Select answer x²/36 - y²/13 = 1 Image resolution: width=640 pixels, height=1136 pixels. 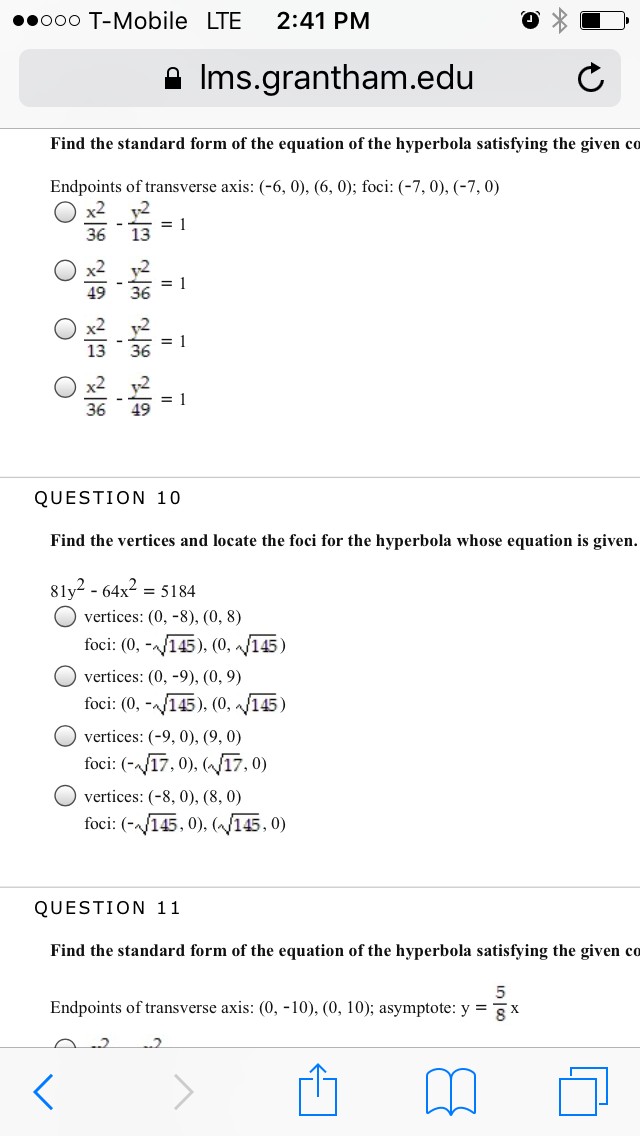(65, 212)
